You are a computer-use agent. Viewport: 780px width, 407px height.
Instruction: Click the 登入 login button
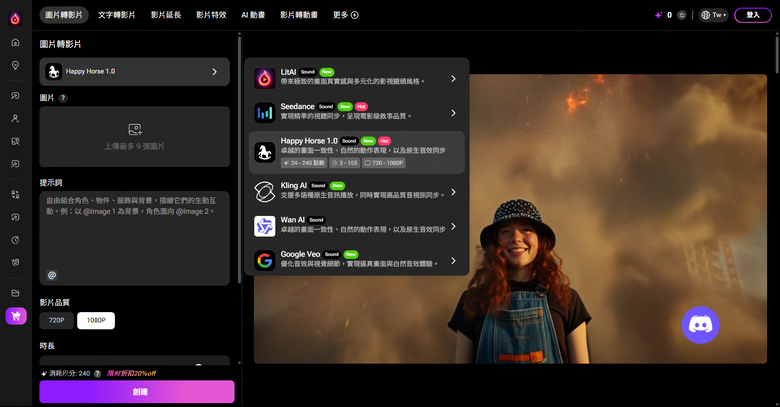tap(753, 15)
